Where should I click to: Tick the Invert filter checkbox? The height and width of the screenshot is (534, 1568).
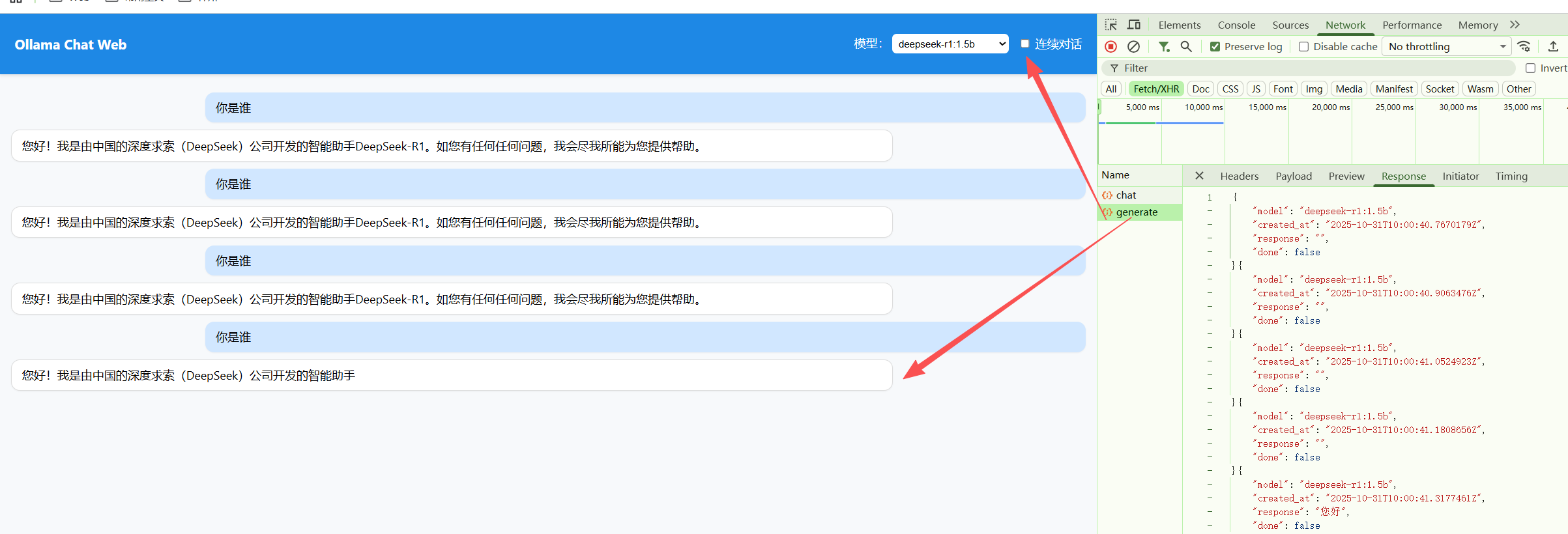tap(1530, 68)
